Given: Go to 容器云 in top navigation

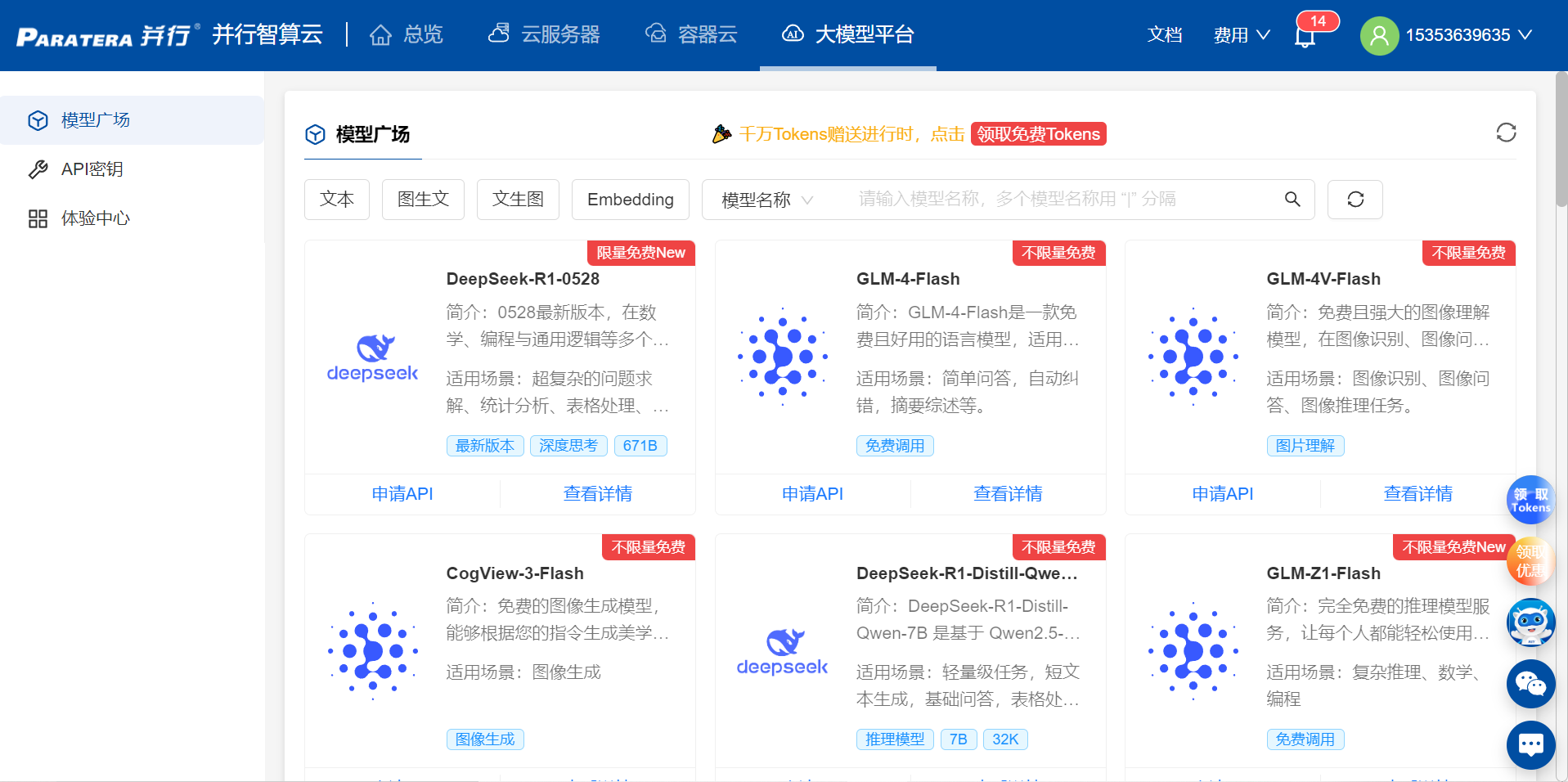Looking at the screenshot, I should 691,35.
